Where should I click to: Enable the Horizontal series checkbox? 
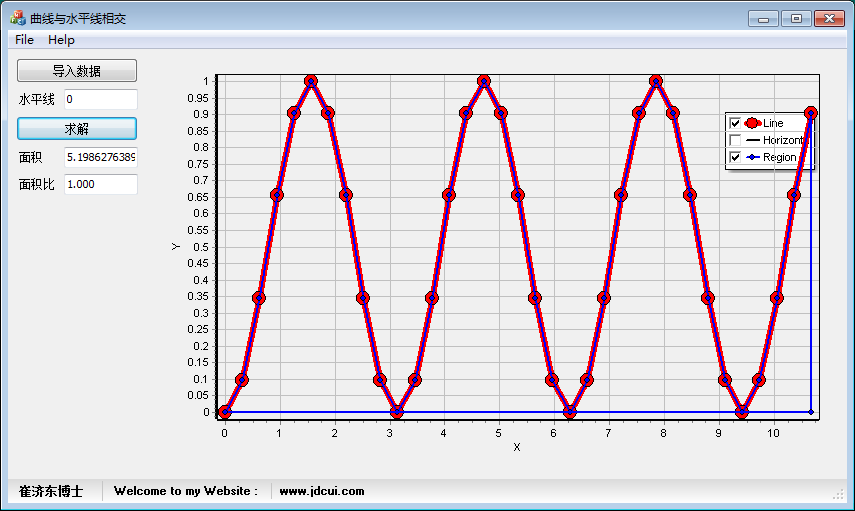coord(735,140)
